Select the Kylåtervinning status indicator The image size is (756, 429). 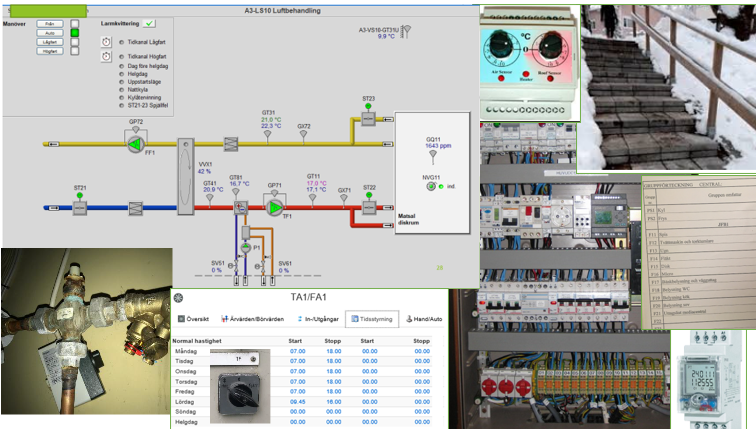coord(122,97)
